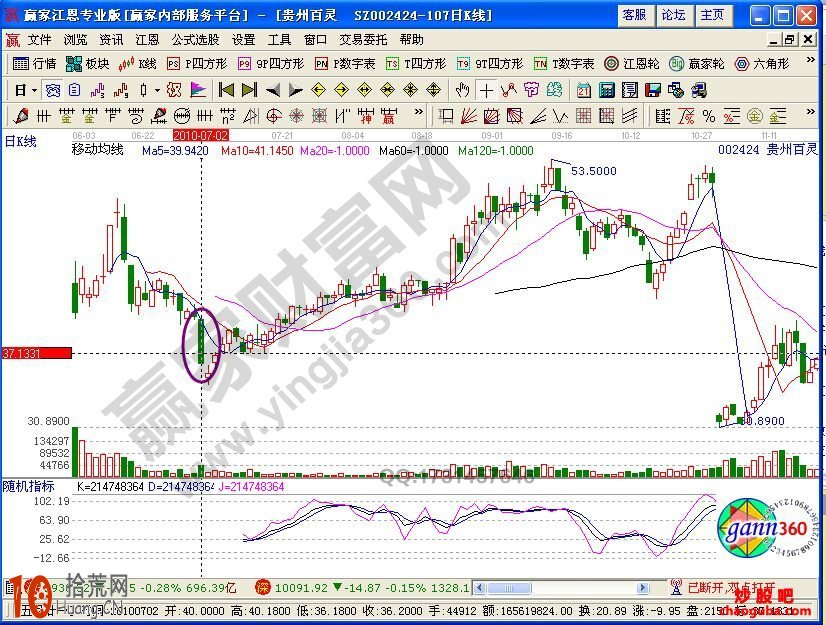Open the notepad document icon
This screenshot has height=625, width=826.
pyautogui.click(x=630, y=91)
